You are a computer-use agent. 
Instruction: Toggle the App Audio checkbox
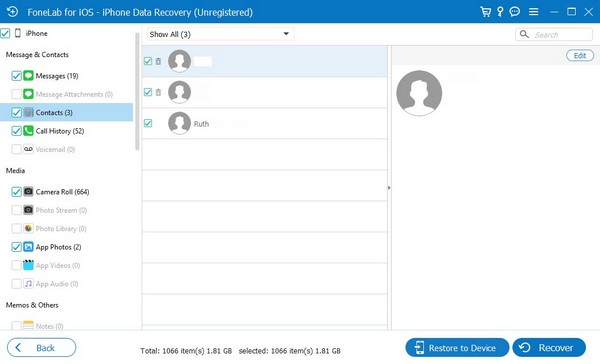point(16,283)
